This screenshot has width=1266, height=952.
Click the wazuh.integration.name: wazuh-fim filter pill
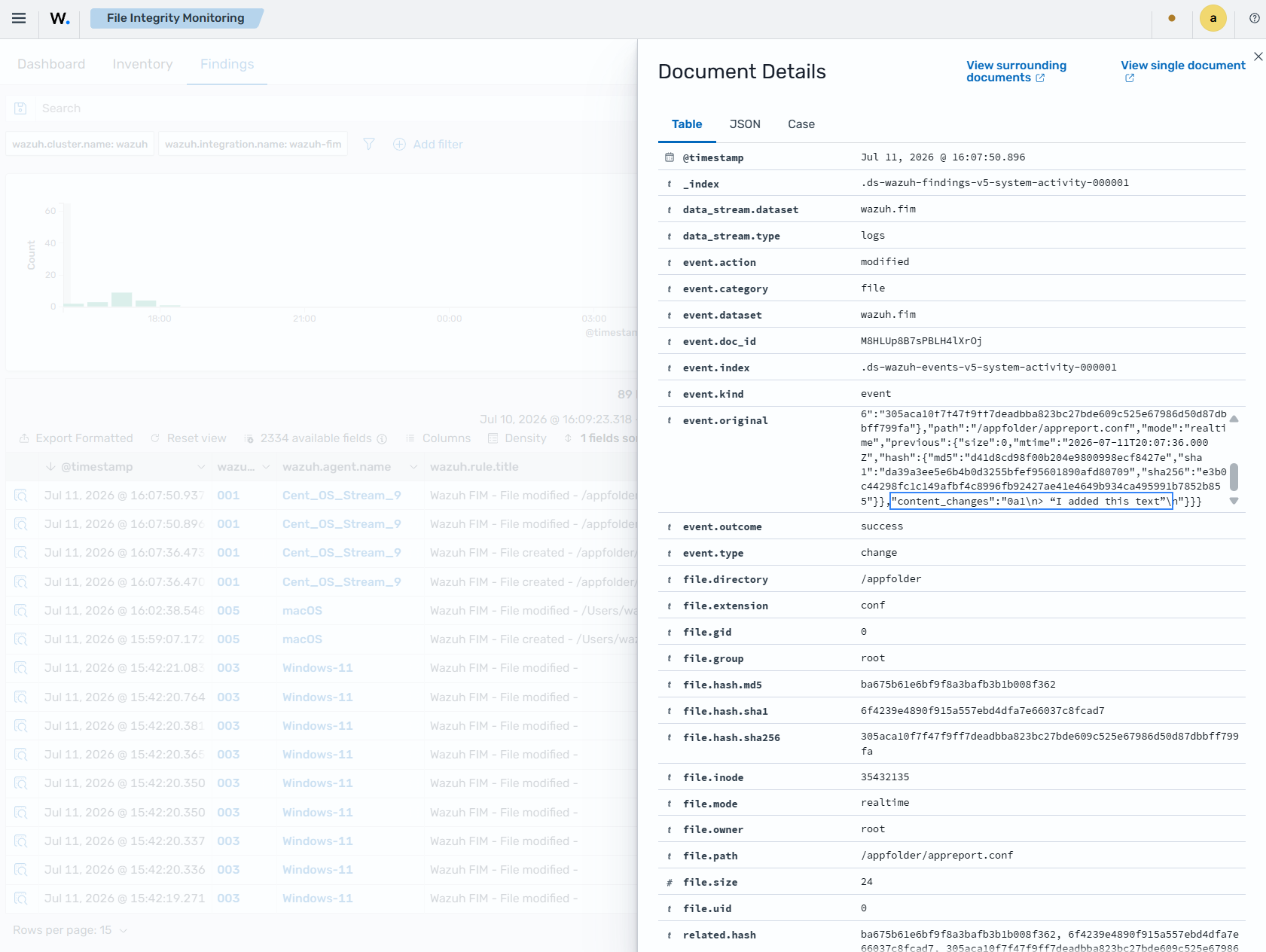[x=253, y=144]
